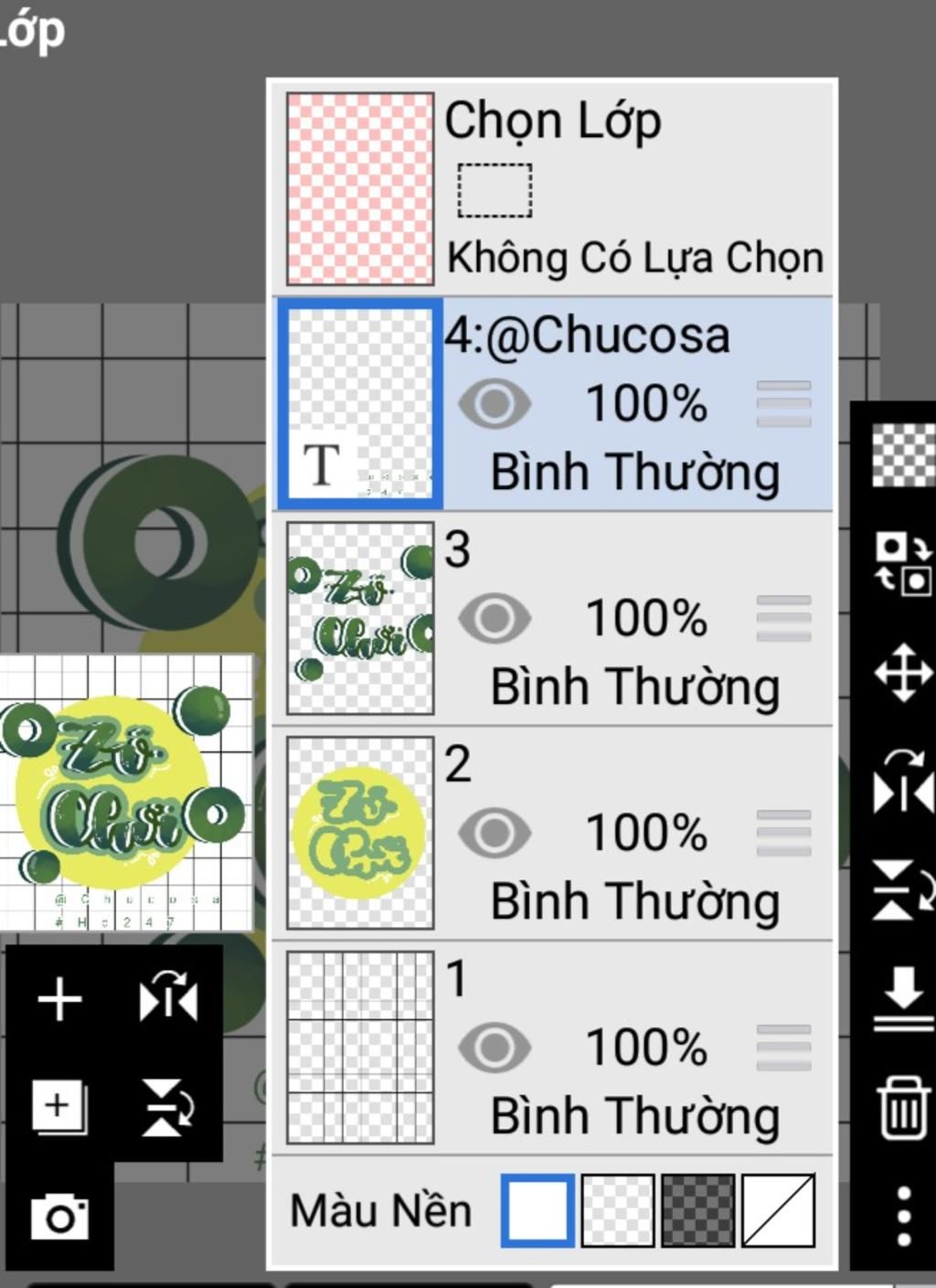The image size is (936, 1288).
Task: Open the three-dot more options menu
Action: point(903,1217)
